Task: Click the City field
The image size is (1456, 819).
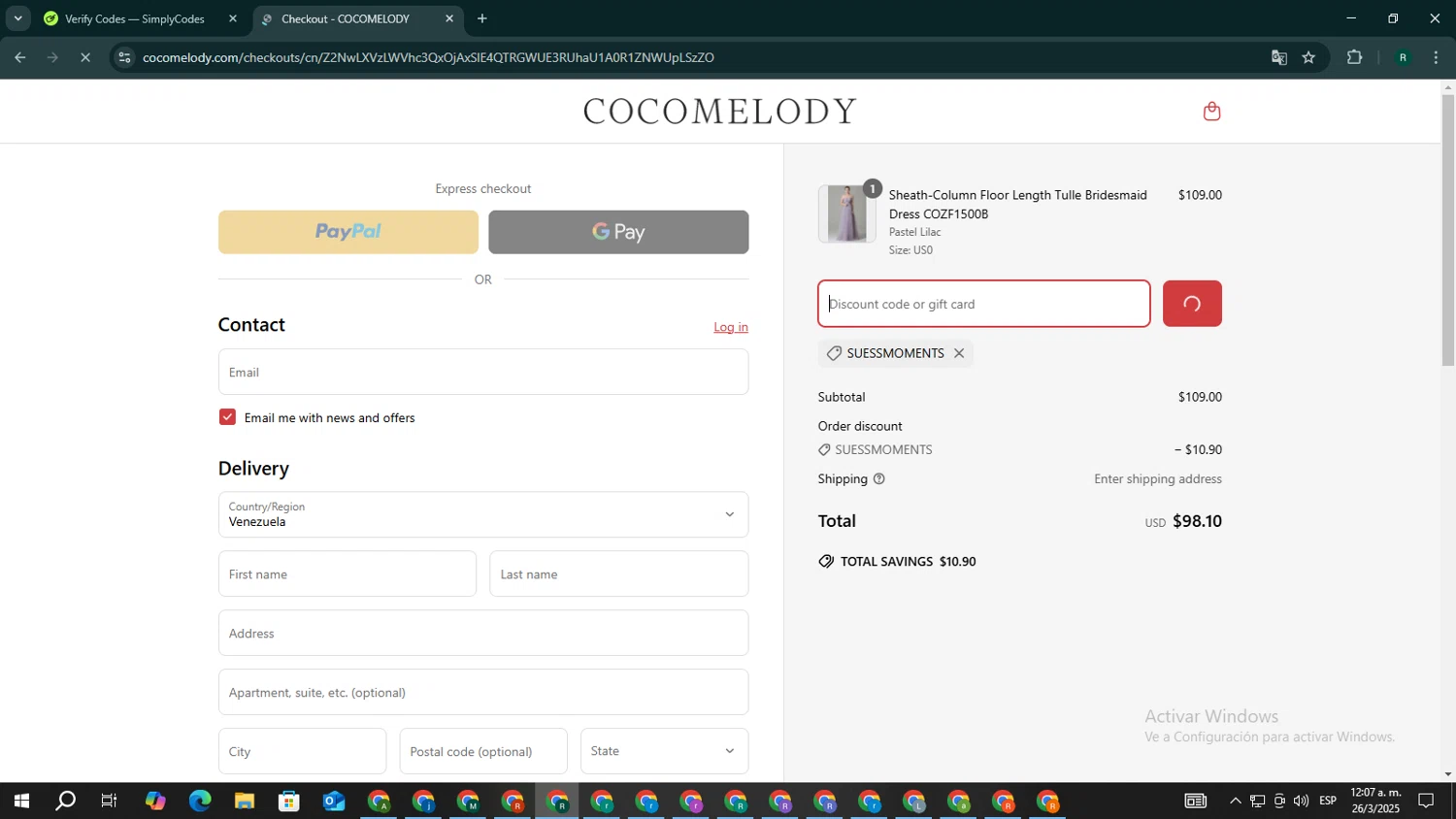Action: pos(302,751)
